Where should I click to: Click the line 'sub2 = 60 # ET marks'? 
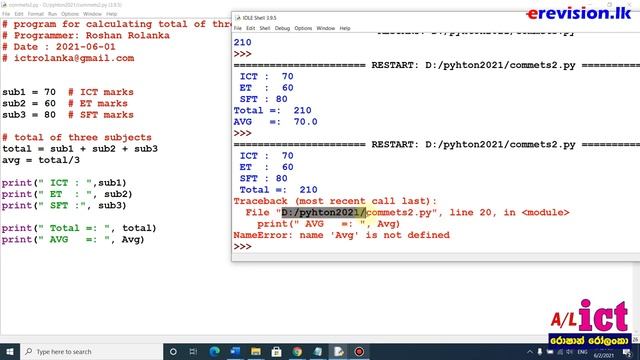(x=65, y=103)
